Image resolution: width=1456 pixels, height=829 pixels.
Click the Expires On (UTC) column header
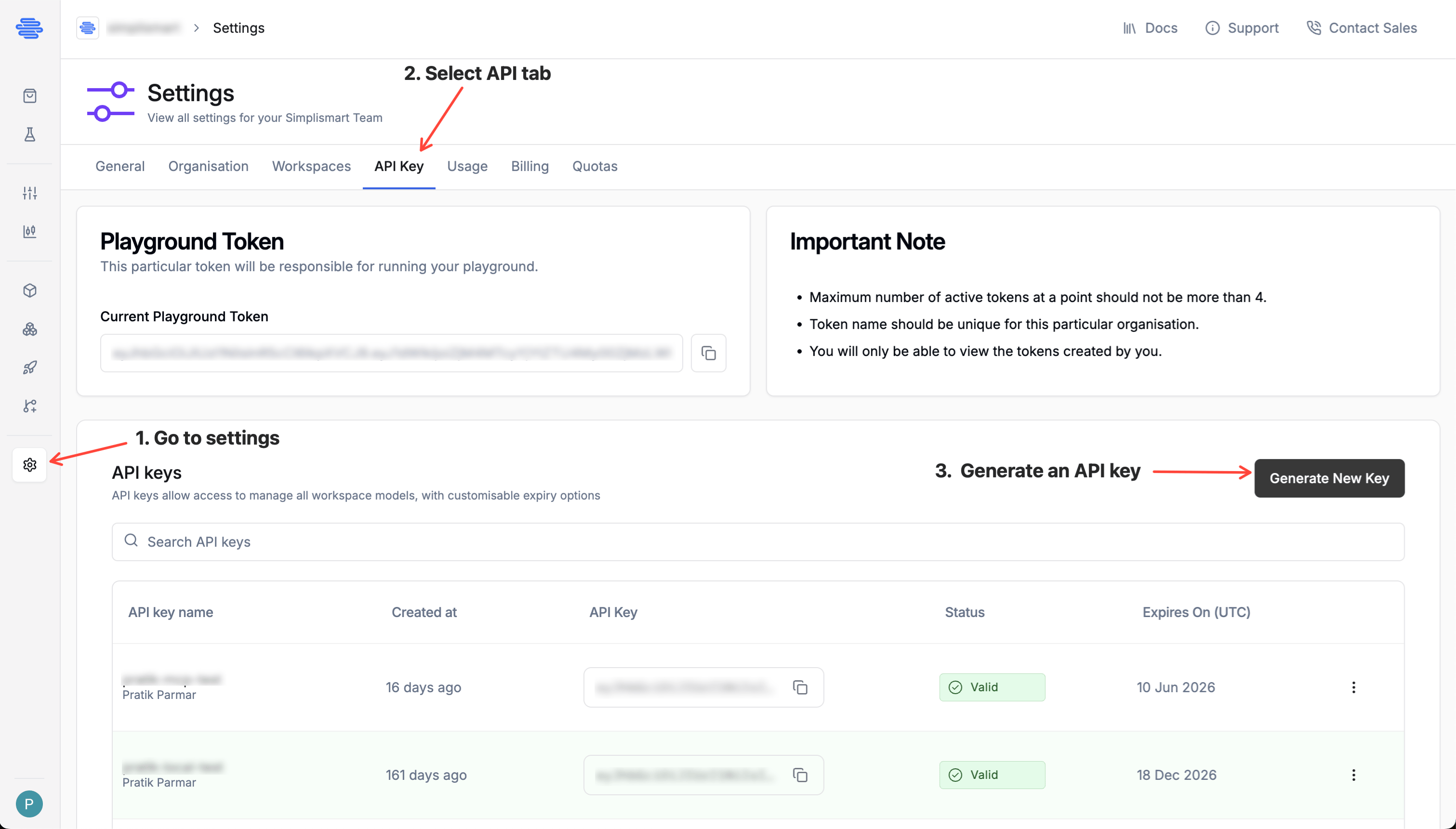click(x=1196, y=612)
